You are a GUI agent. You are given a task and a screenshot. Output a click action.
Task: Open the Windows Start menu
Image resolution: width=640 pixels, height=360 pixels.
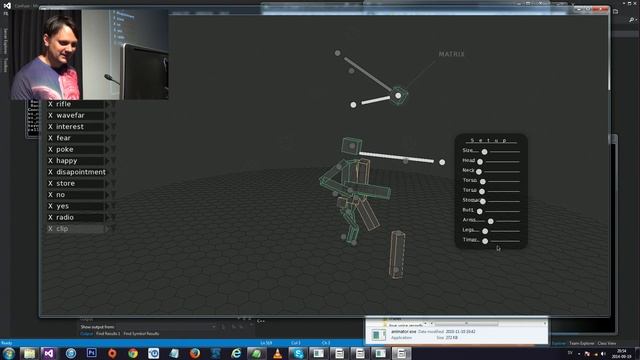[x=8, y=353]
